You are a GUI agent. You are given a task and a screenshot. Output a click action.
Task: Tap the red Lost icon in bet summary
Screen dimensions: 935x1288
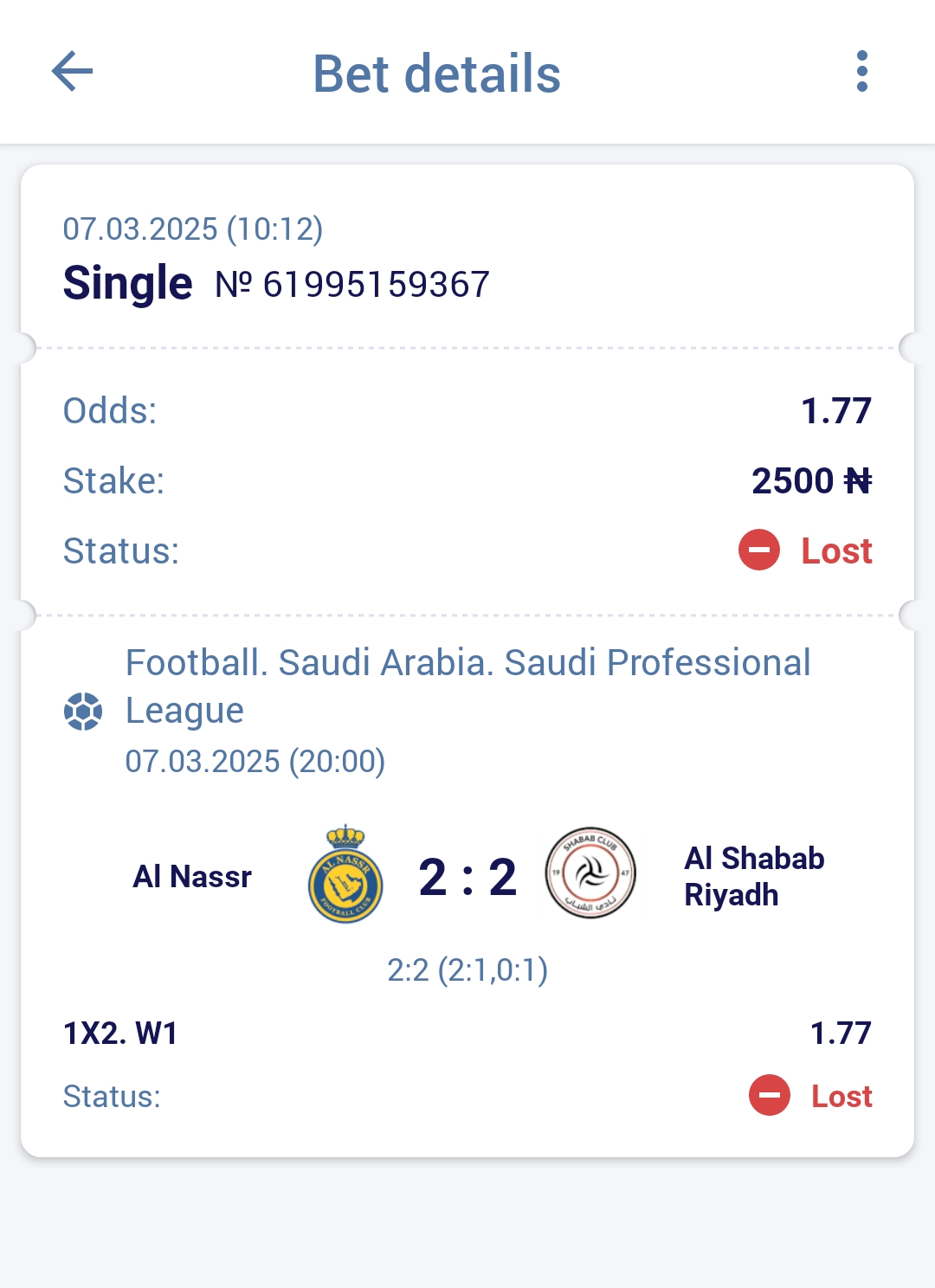click(x=759, y=551)
